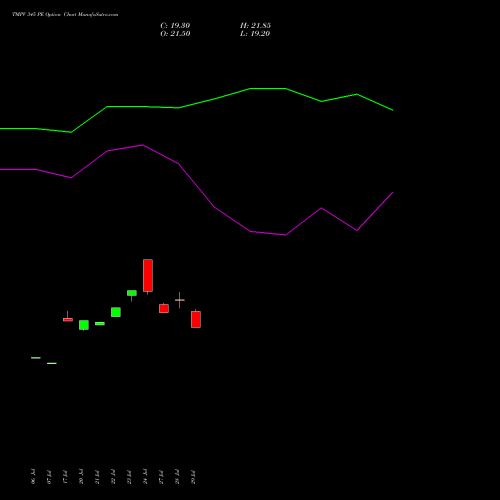Image resolution: width=500 pixels, height=500 pixels.
Task: Click the low value 'L: 19.20'
Action: tap(255, 34)
